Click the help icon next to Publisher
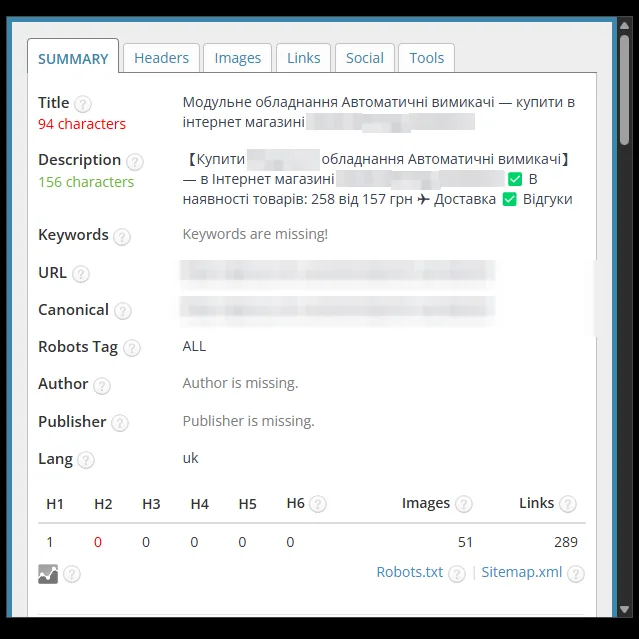This screenshot has width=639, height=639. pos(120,423)
